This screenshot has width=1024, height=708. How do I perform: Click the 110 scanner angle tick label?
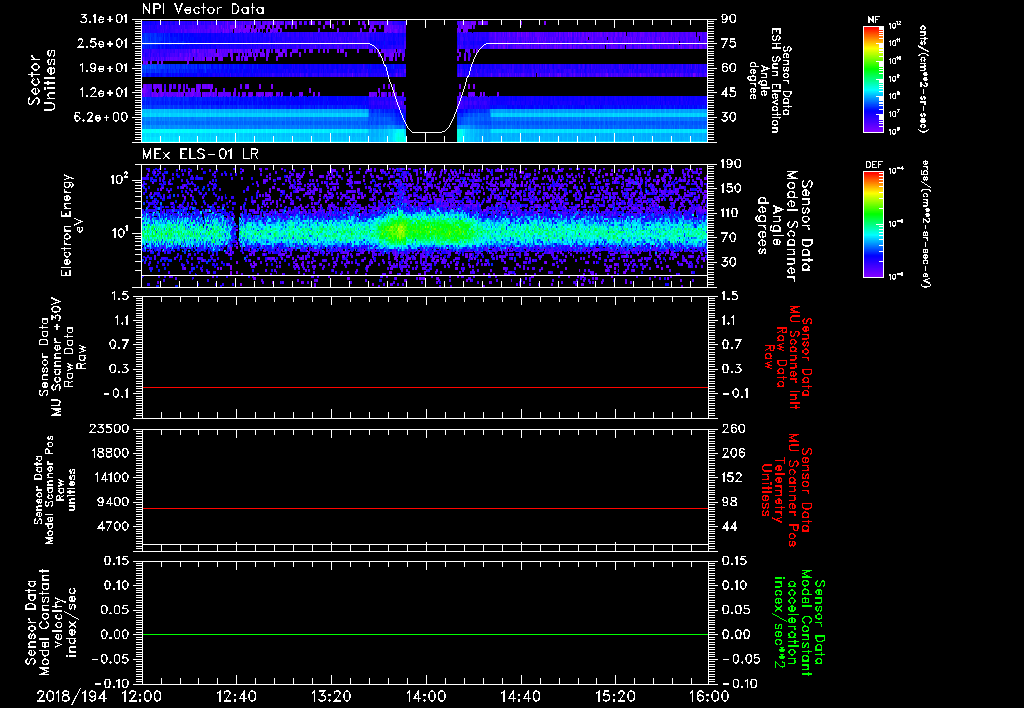[732, 213]
